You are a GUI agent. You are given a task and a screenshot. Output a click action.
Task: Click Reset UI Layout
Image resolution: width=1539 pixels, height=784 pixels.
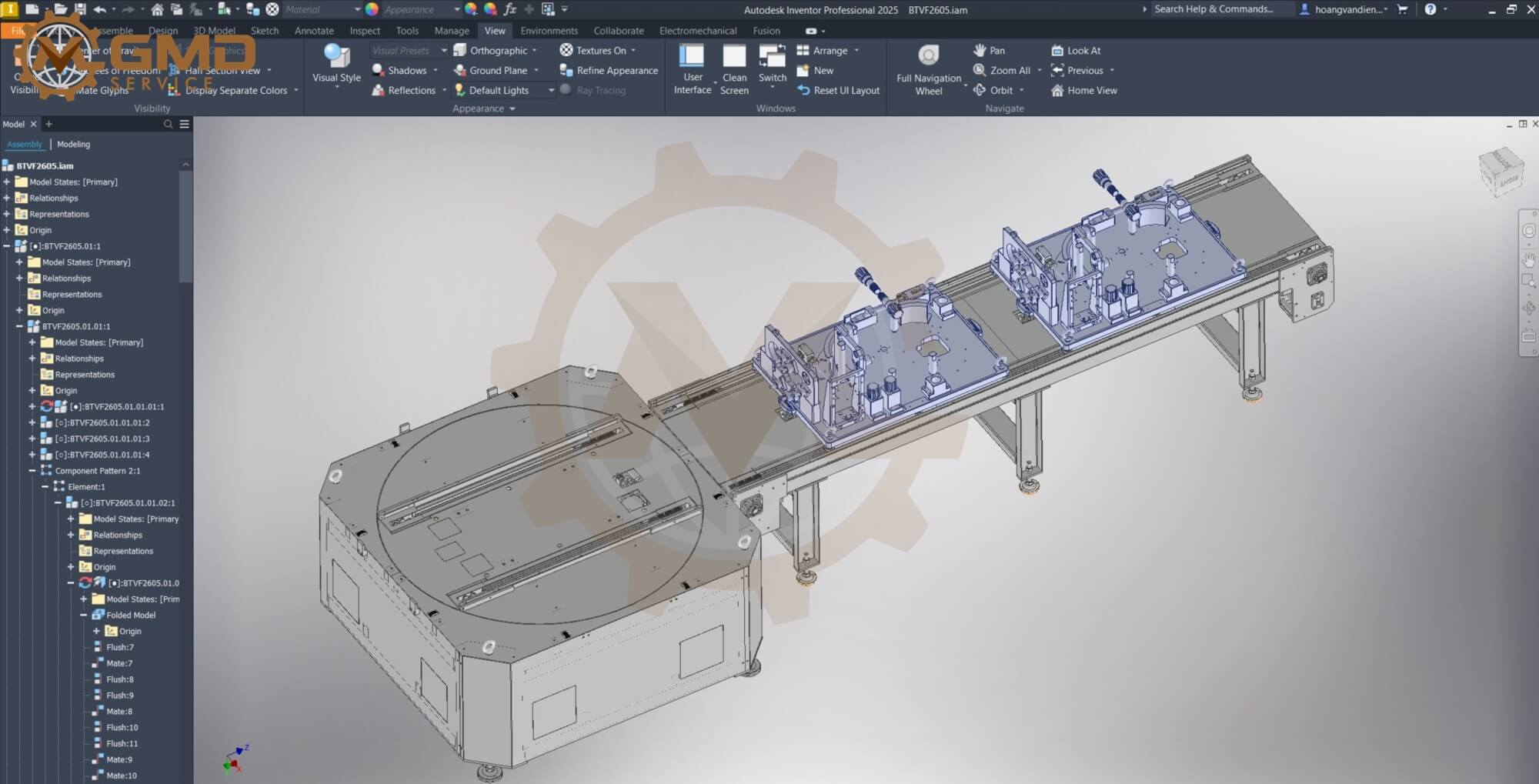(x=838, y=90)
